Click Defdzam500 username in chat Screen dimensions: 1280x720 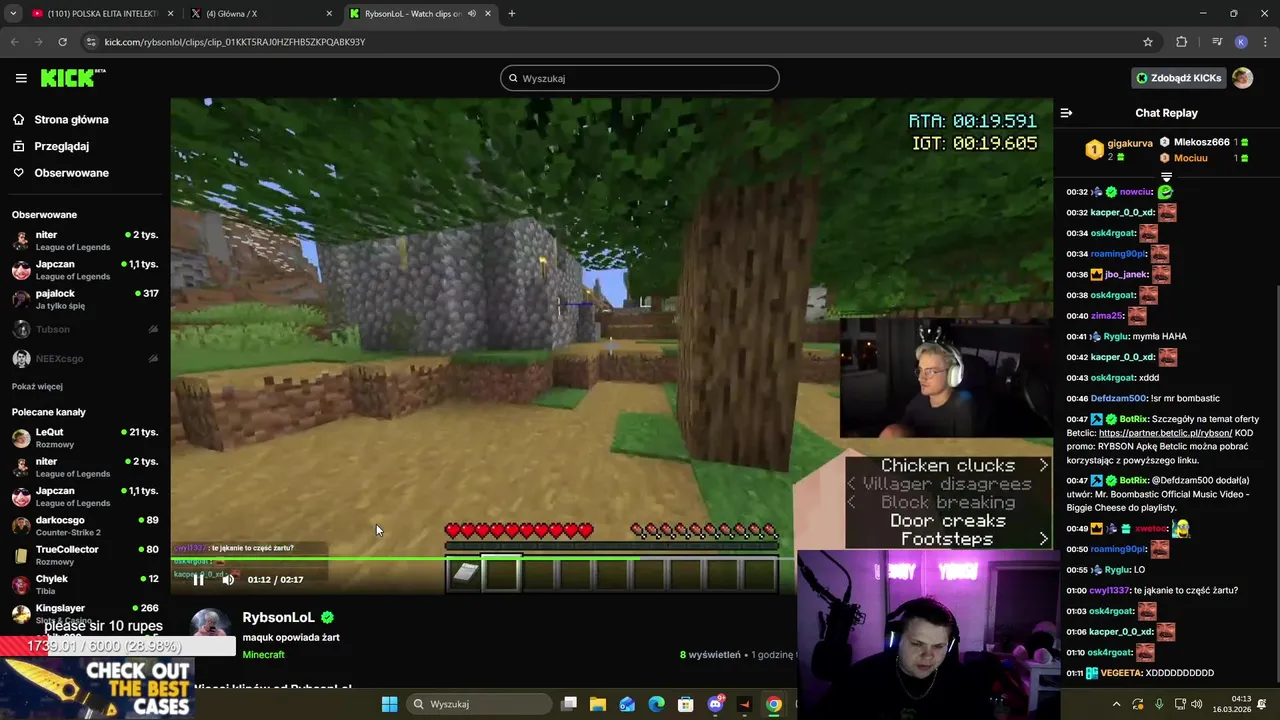[1118, 398]
